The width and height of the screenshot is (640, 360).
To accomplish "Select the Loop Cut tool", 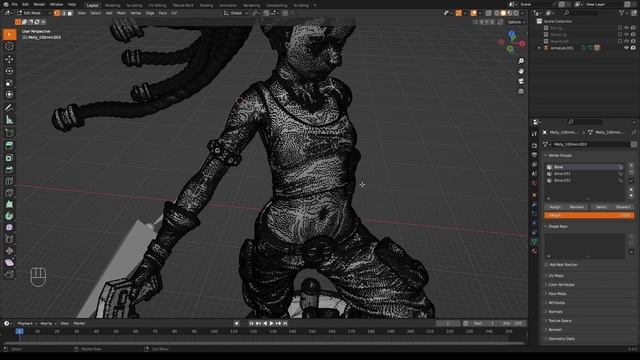I will pyautogui.click(x=9, y=181).
